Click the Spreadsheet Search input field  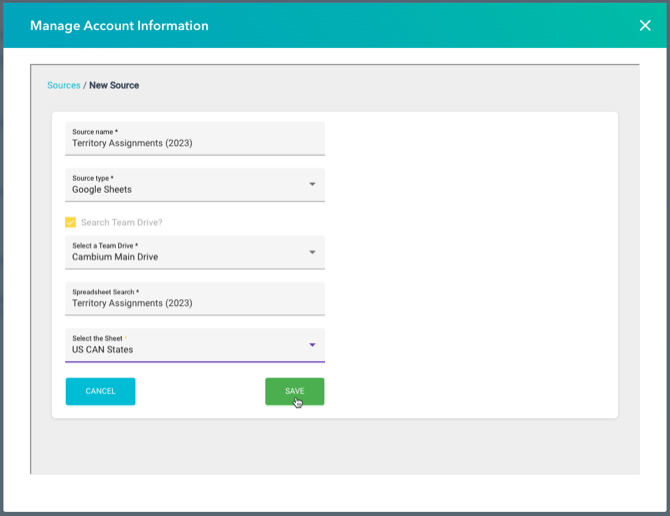[x=195, y=299]
